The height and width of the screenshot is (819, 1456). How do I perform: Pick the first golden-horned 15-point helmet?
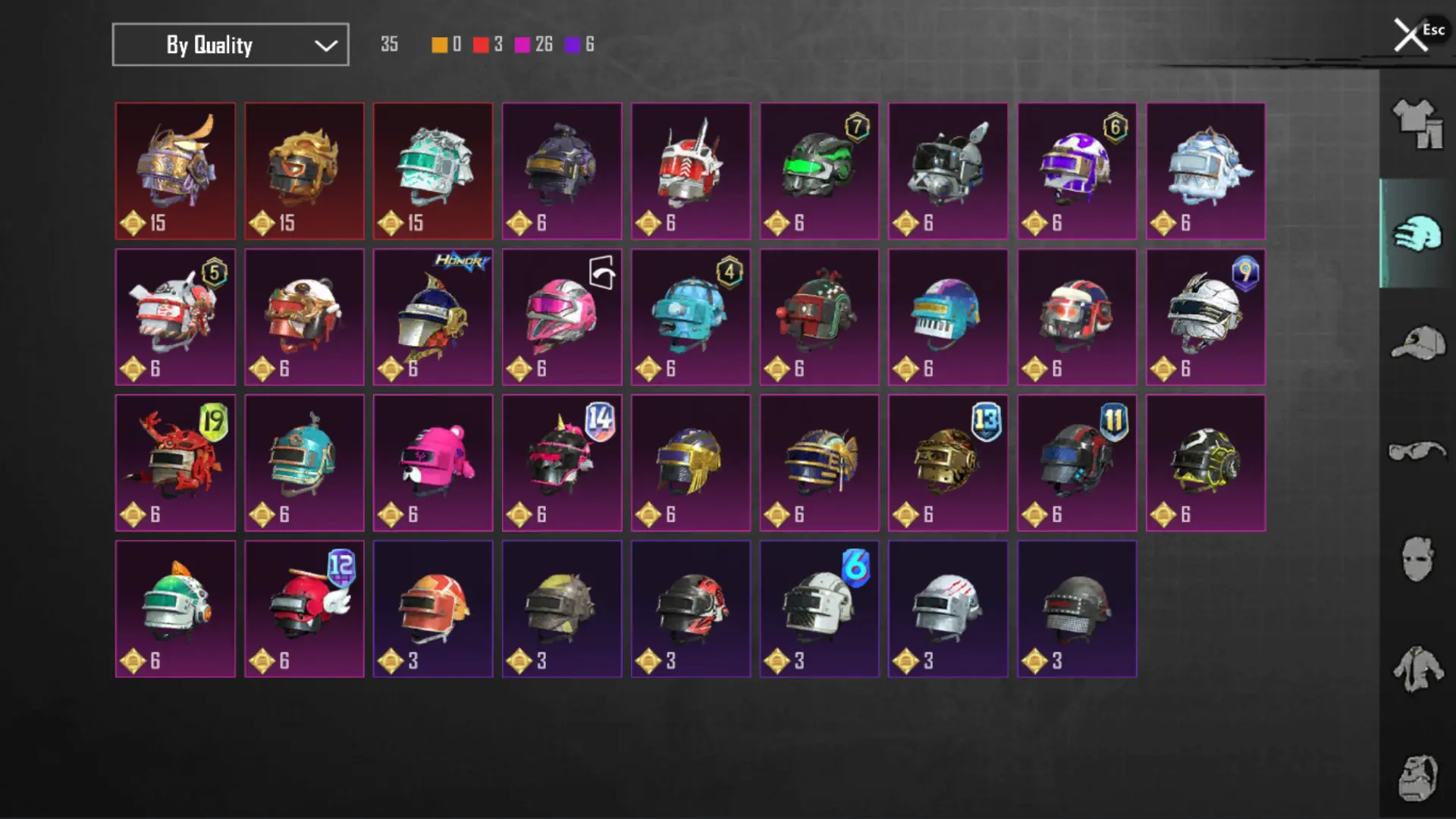[175, 171]
